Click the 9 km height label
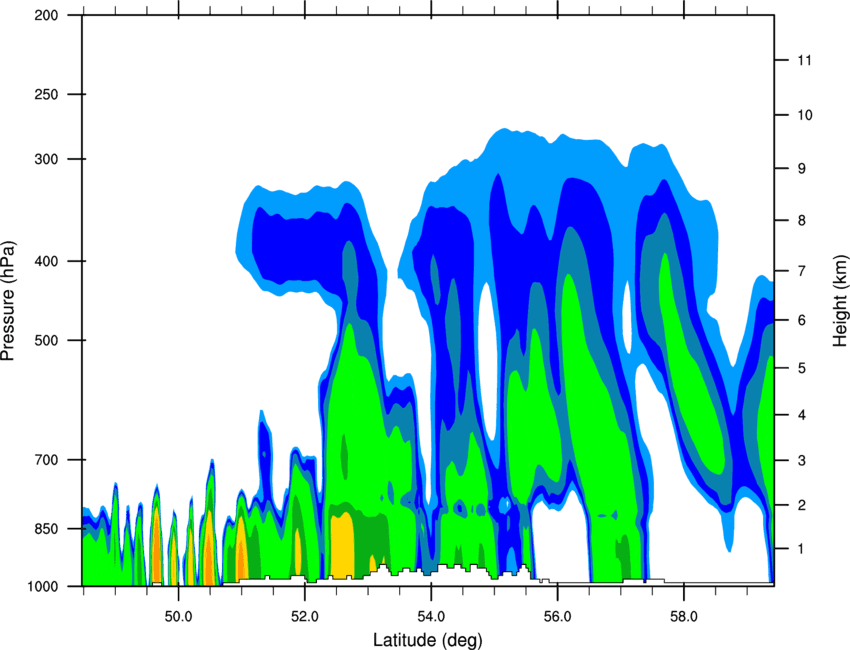The height and width of the screenshot is (650, 850). (x=802, y=168)
